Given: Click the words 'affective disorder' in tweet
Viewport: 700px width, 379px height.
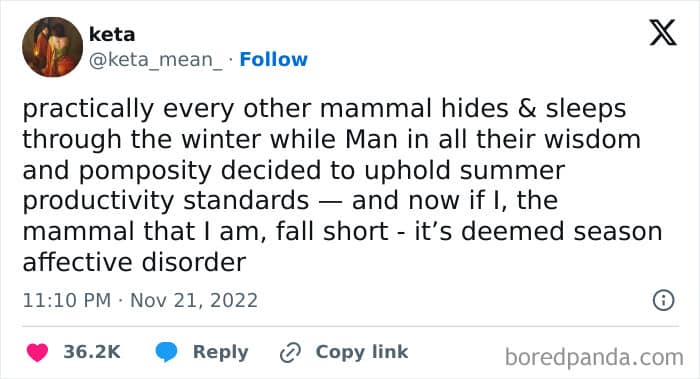Looking at the screenshot, I should tap(134, 262).
